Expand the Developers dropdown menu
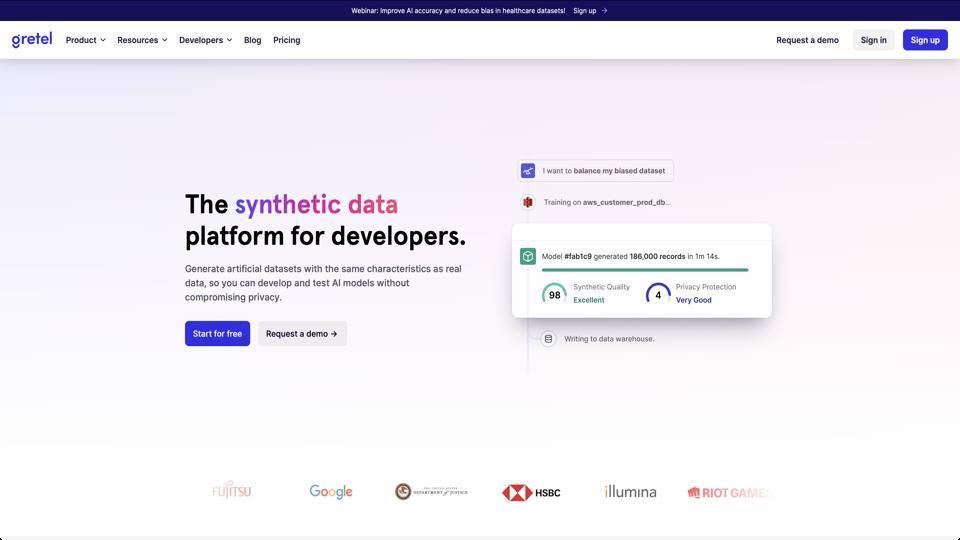This screenshot has height=540, width=960. [x=205, y=40]
